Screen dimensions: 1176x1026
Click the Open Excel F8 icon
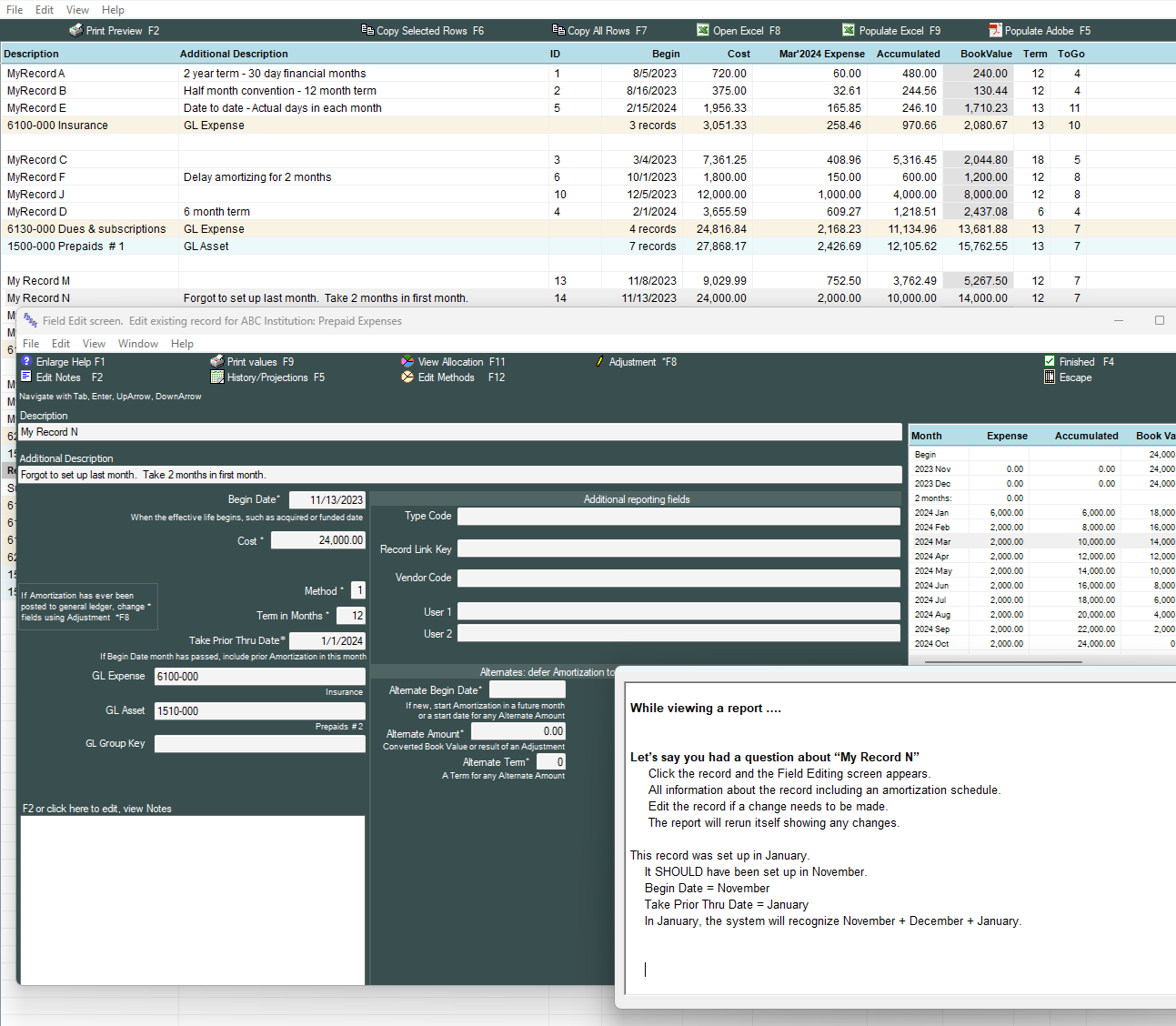point(703,30)
